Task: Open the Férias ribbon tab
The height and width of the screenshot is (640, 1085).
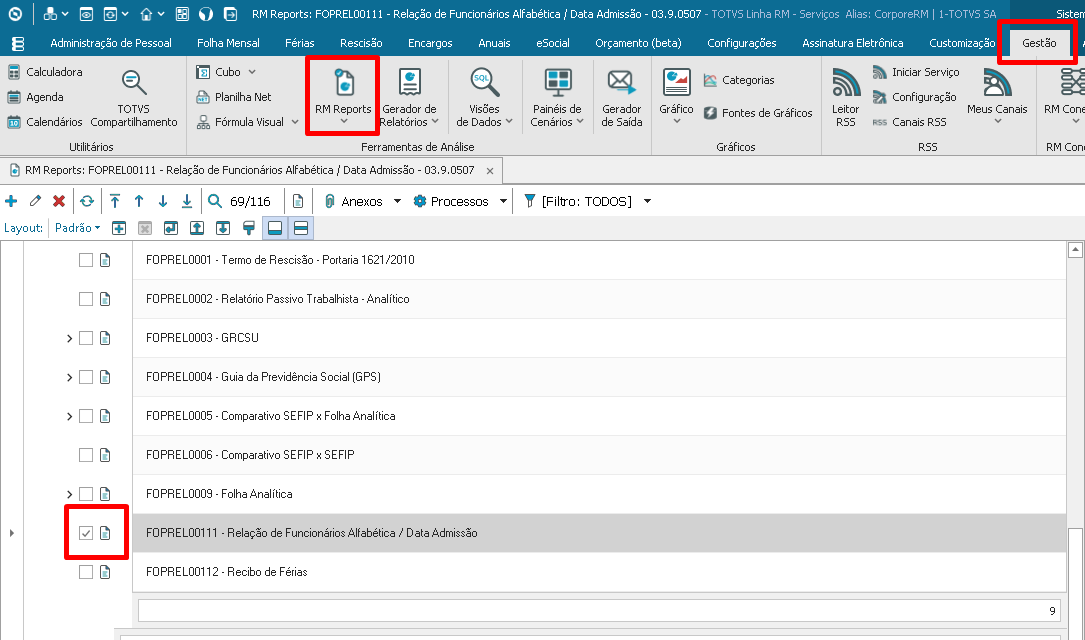Action: click(x=300, y=43)
